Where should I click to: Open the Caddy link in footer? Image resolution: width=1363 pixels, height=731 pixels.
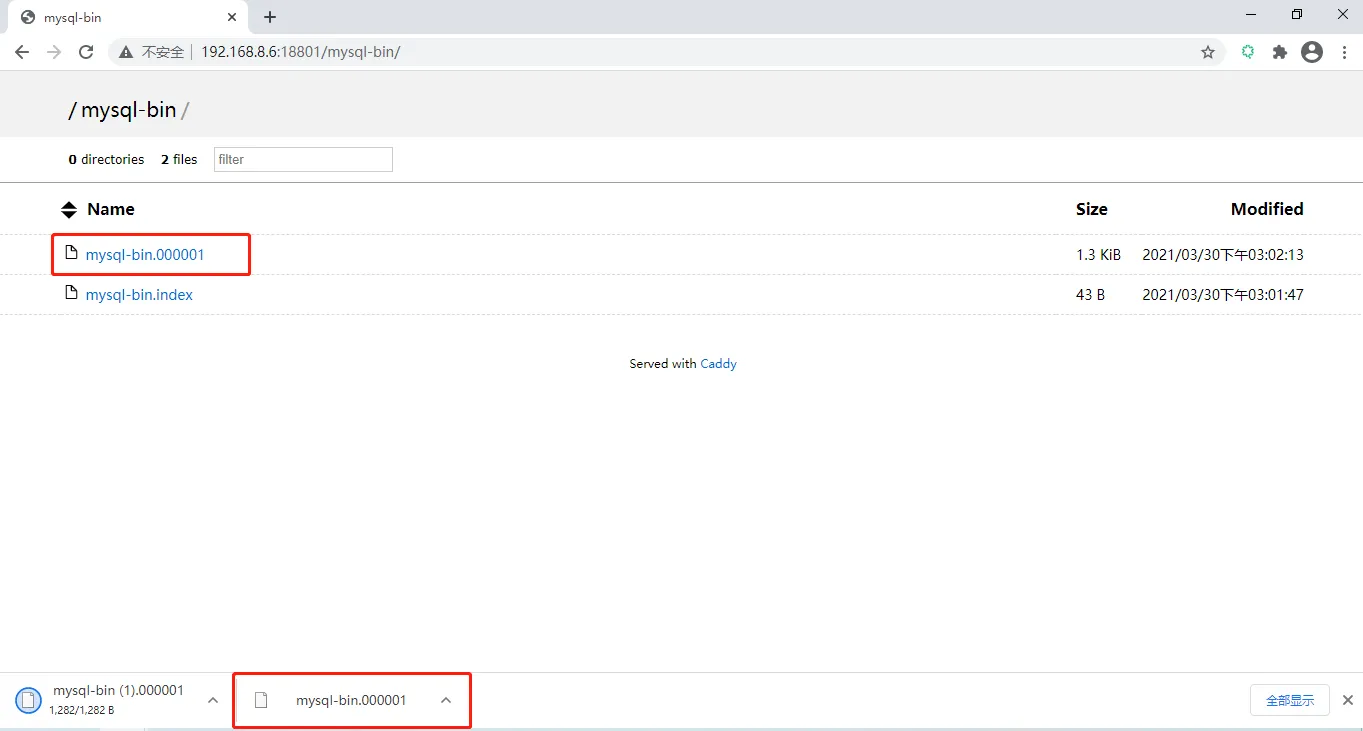click(x=718, y=364)
